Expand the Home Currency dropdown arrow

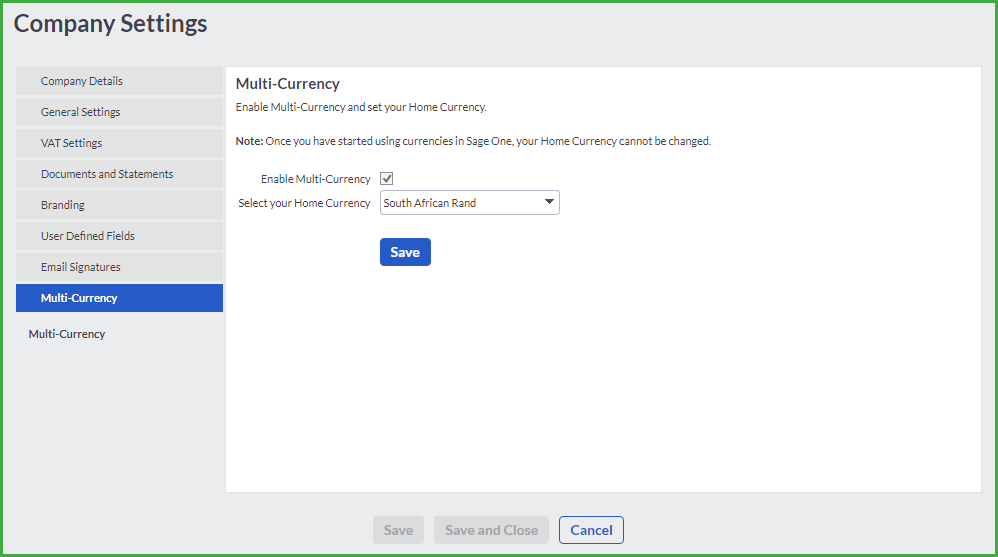549,202
